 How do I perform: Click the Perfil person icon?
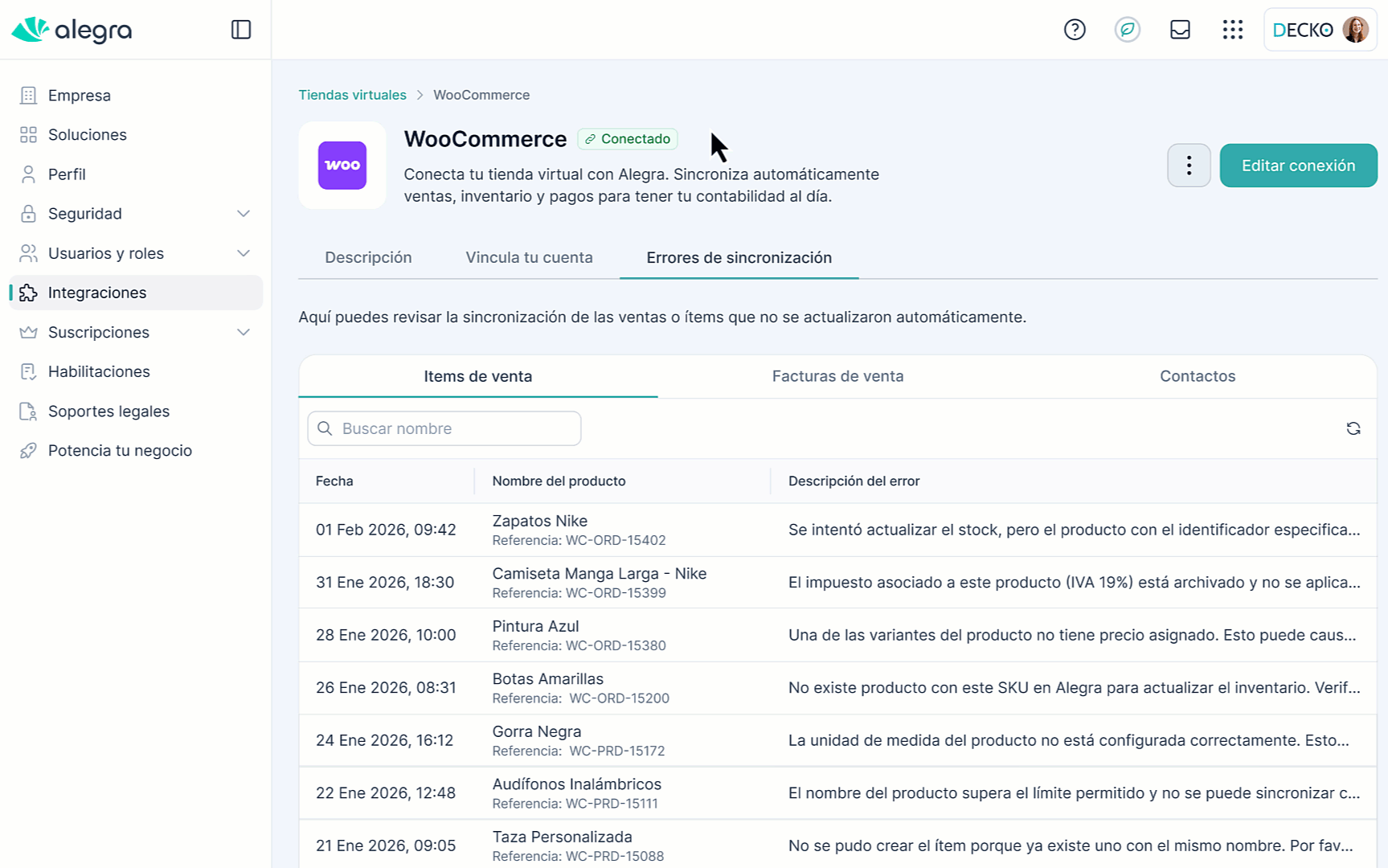point(28,174)
